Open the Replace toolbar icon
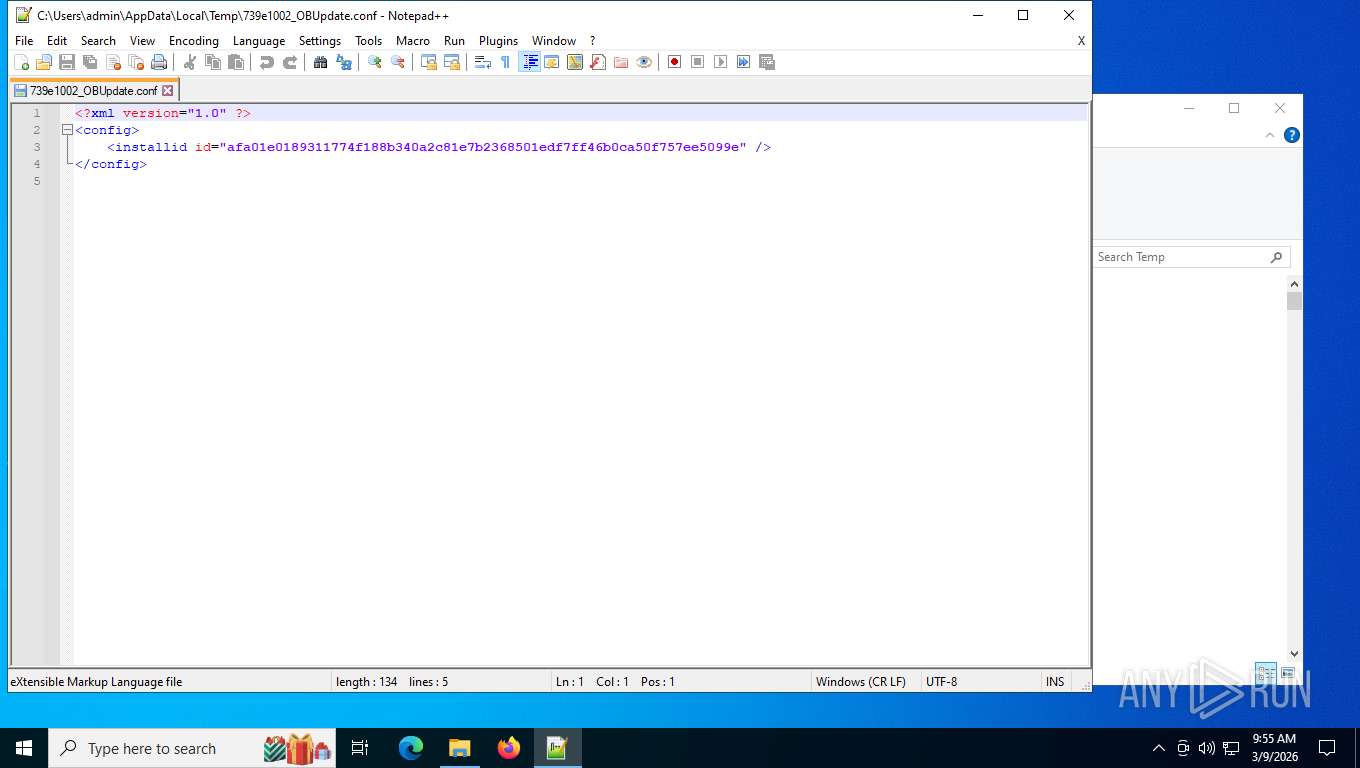Screen dimensions: 1360x768 coord(344,62)
